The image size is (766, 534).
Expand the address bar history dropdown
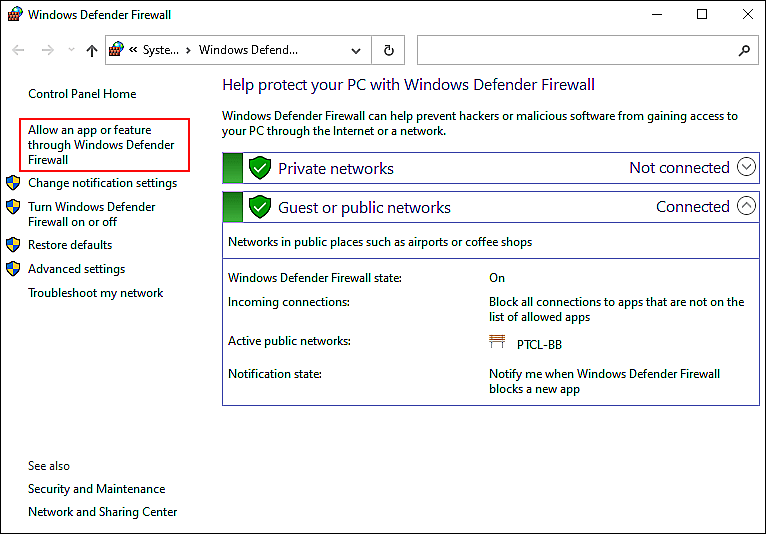[x=356, y=50]
